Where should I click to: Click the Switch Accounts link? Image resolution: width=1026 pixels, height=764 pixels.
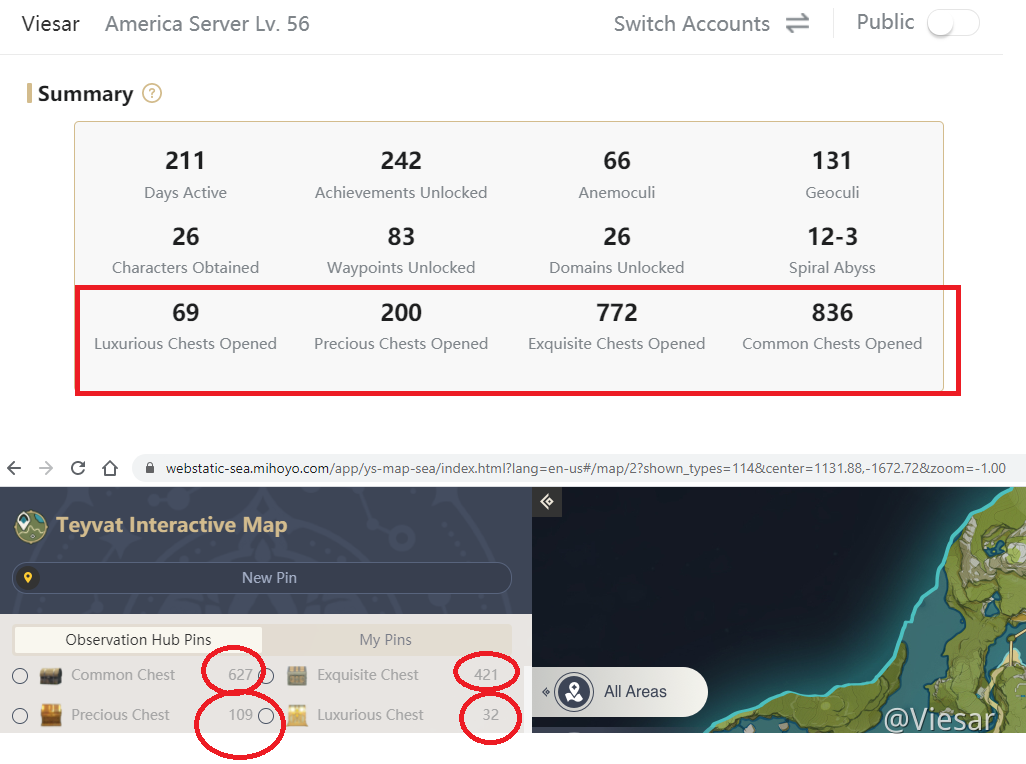coord(691,24)
